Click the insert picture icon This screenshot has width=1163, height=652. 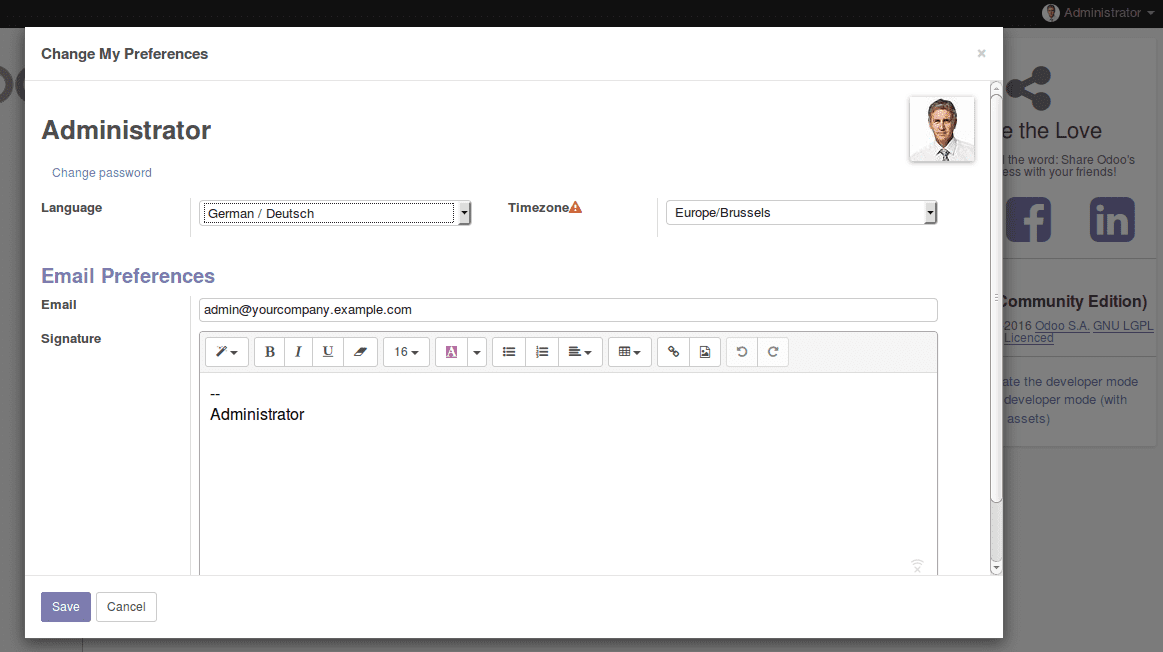point(705,352)
